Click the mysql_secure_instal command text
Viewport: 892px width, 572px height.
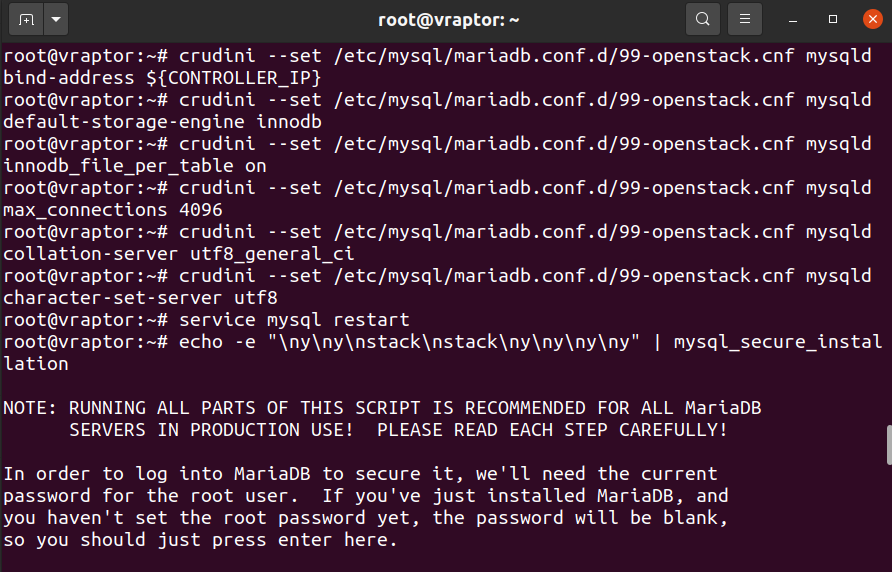coord(778,342)
